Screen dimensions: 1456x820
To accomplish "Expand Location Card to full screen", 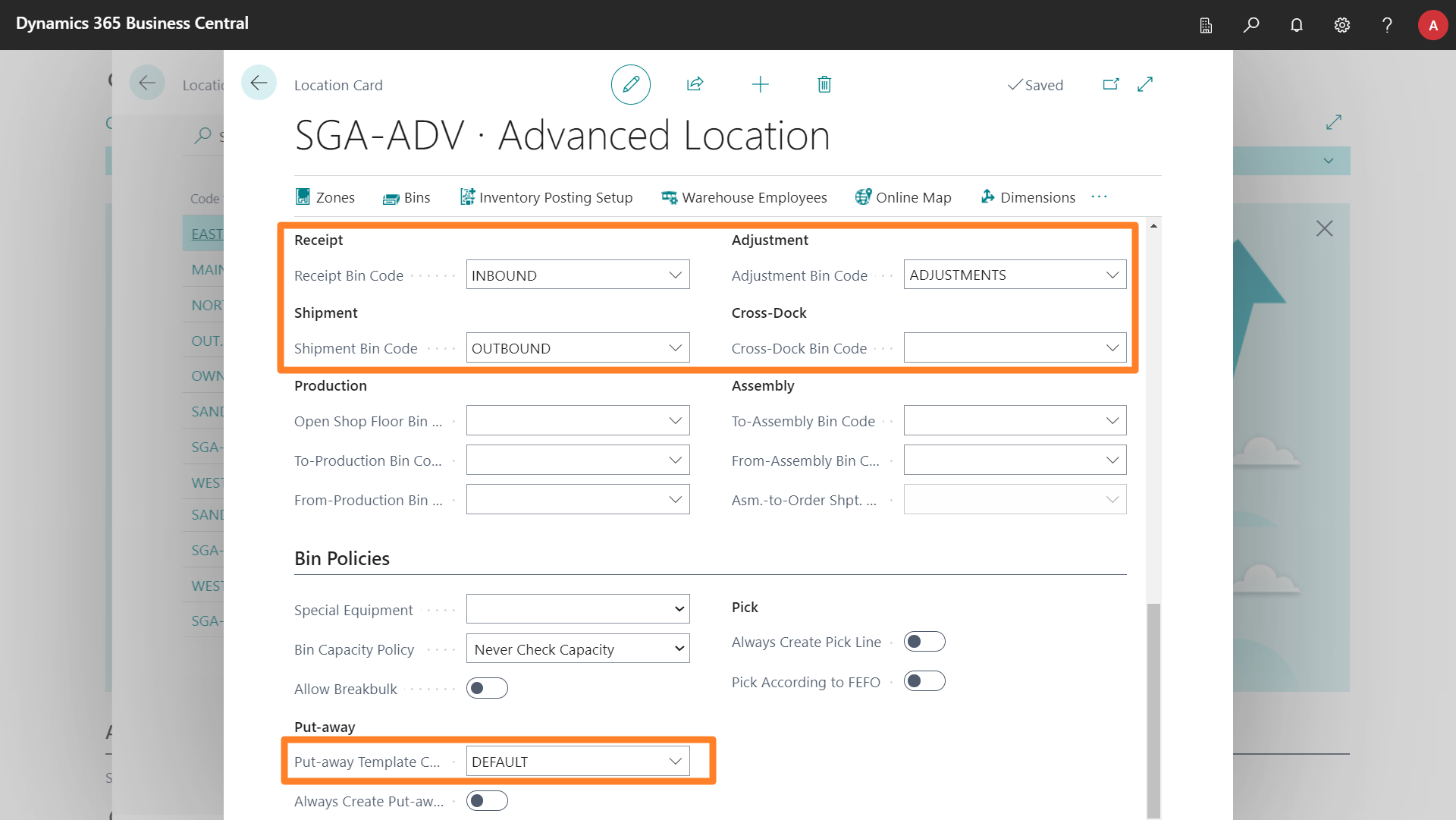I will pos(1145,84).
